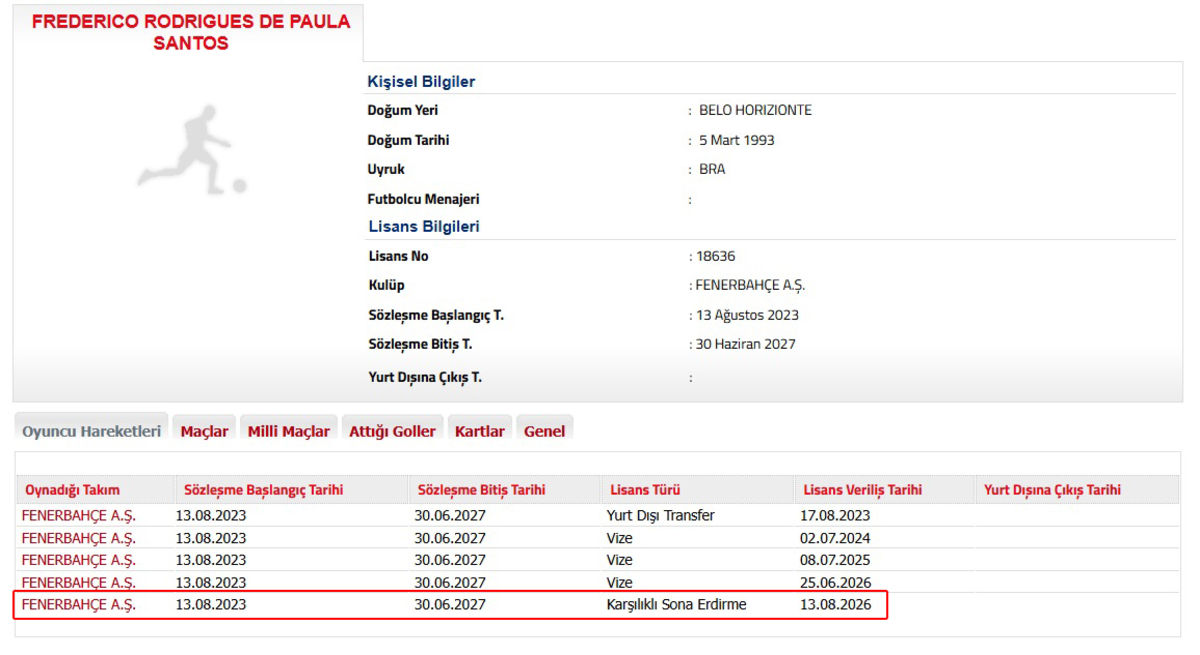This screenshot has height=655, width=1200.
Task: Select birth date value 5 Mart 1993
Action: [737, 140]
